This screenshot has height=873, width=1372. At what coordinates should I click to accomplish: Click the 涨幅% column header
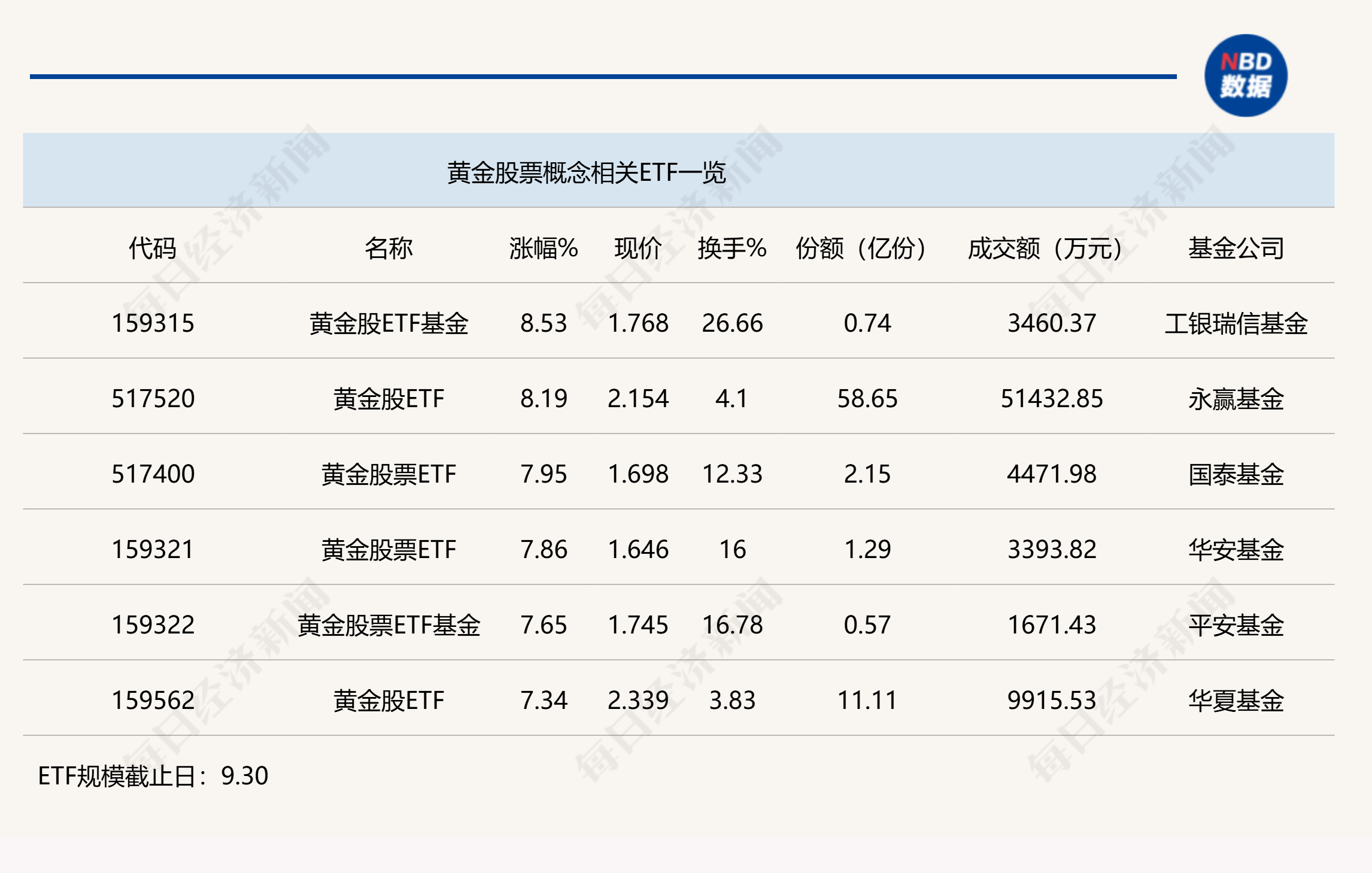pos(543,248)
